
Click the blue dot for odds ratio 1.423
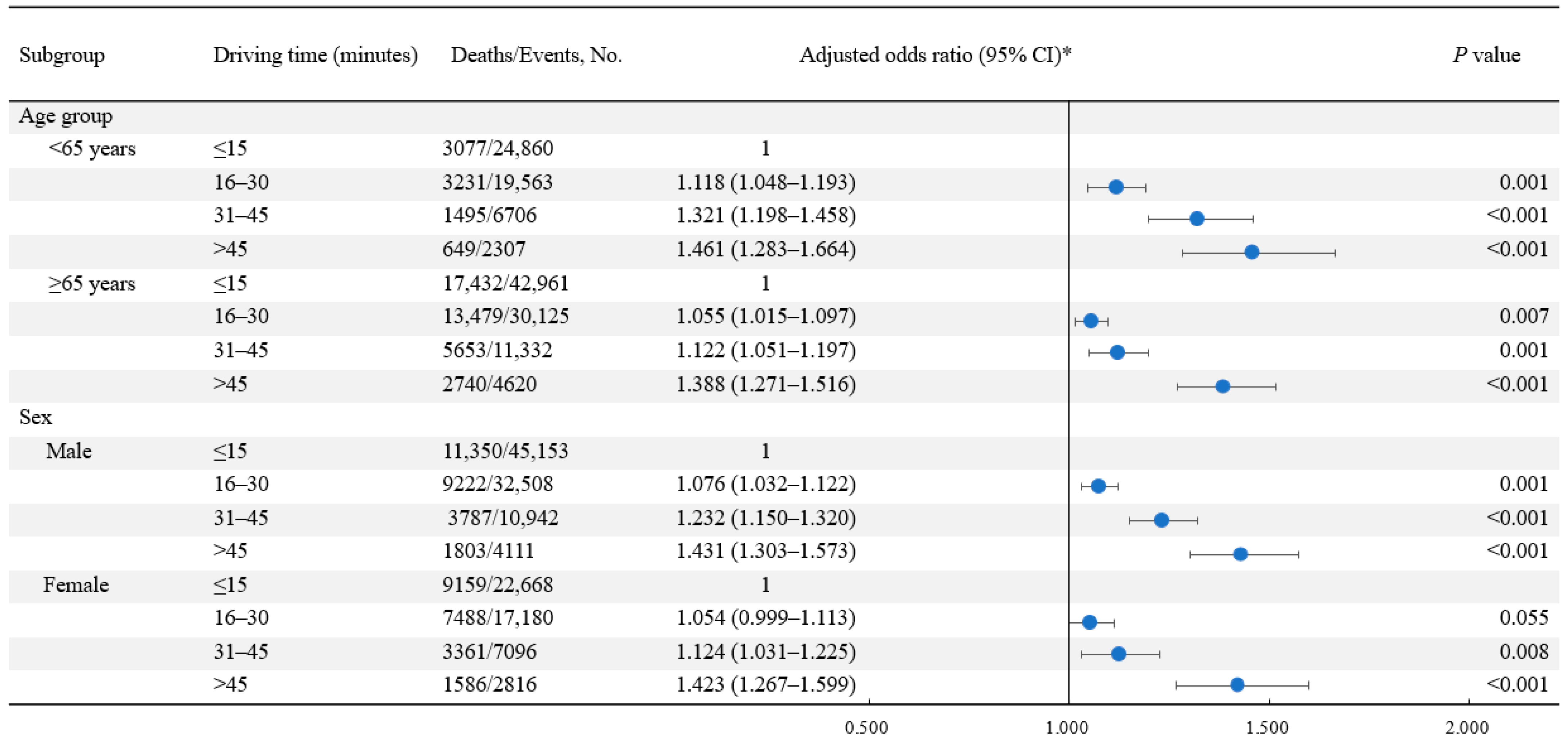click(1237, 685)
